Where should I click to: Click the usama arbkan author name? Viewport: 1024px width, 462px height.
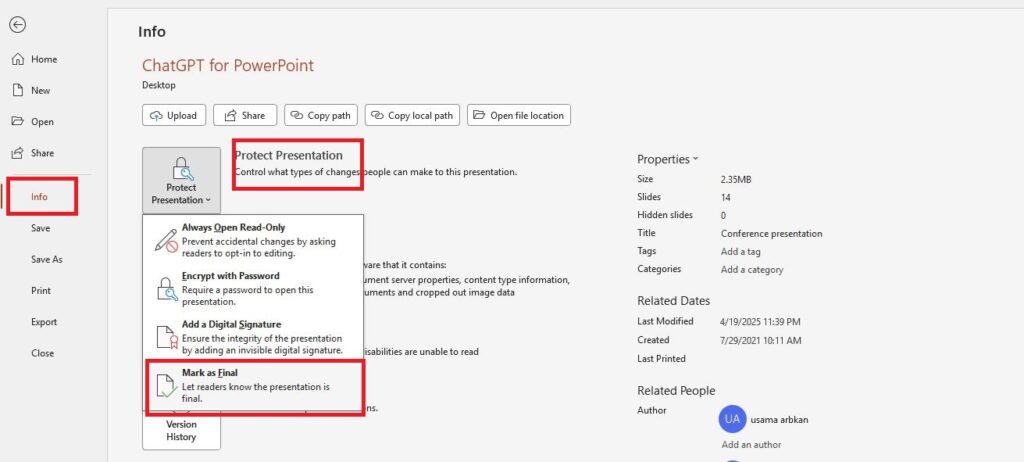[x=779, y=420]
